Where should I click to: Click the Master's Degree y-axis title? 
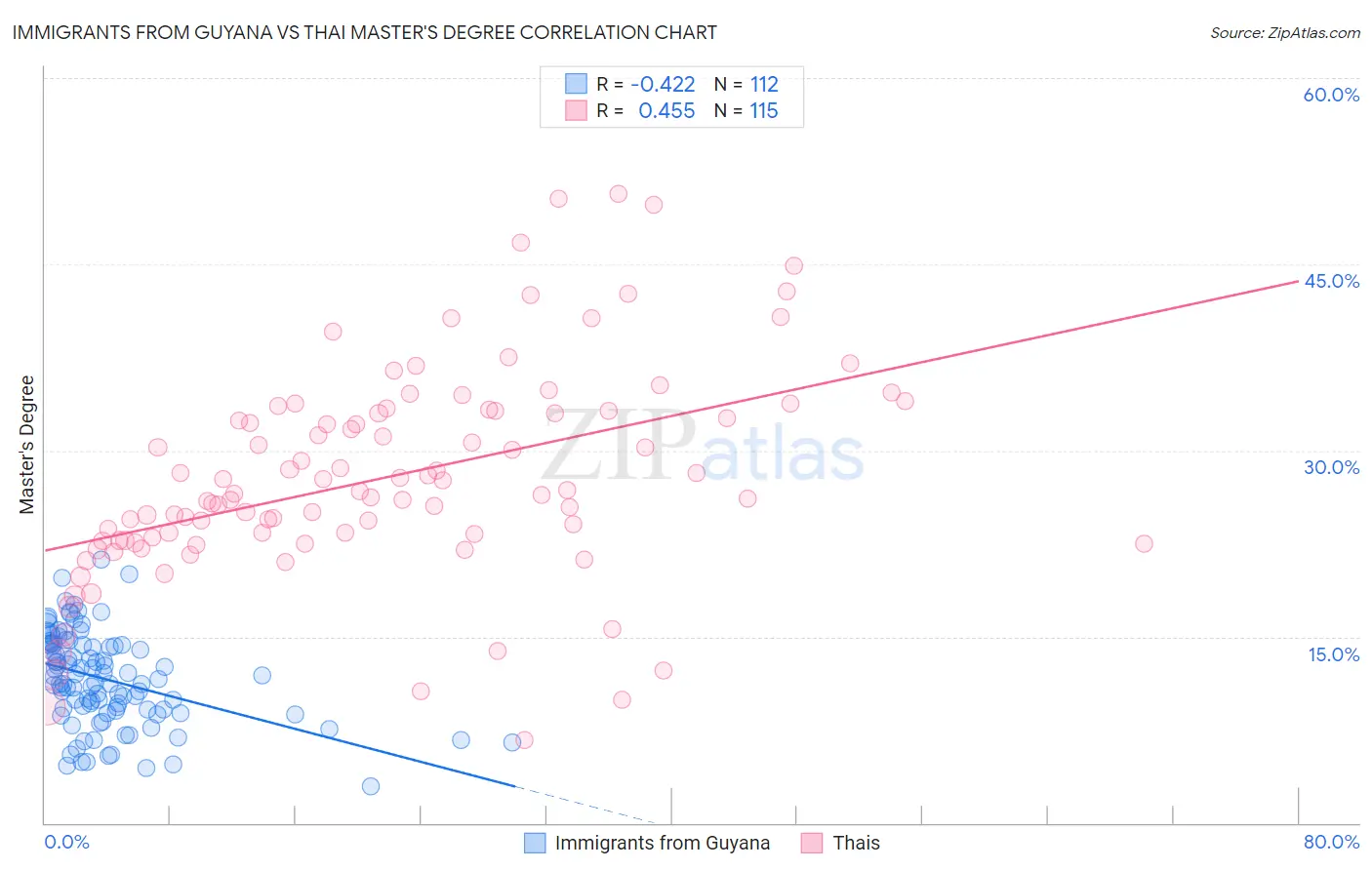[27, 445]
